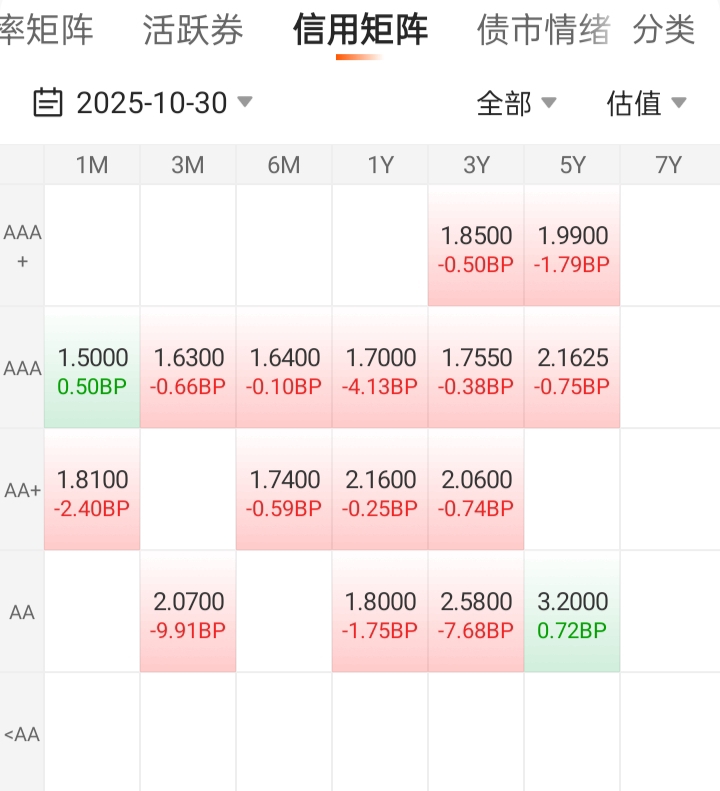Open the 债市情绪 tab
This screenshot has width=720, height=791.
point(543,30)
